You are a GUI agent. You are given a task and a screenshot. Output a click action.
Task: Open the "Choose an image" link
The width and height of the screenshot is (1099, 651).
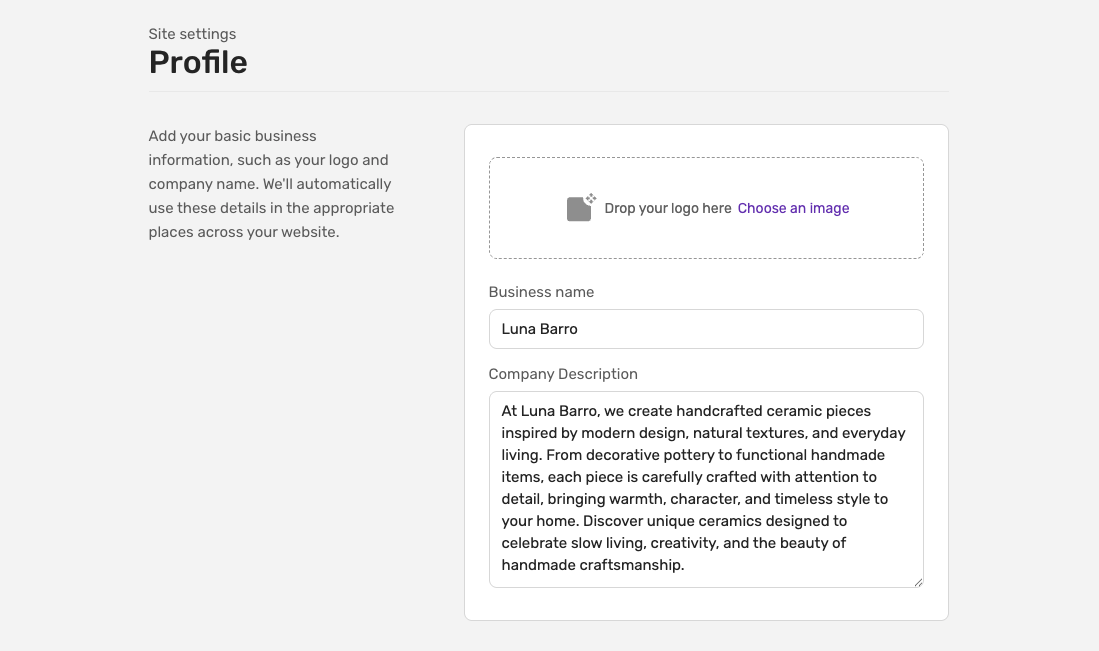click(793, 208)
